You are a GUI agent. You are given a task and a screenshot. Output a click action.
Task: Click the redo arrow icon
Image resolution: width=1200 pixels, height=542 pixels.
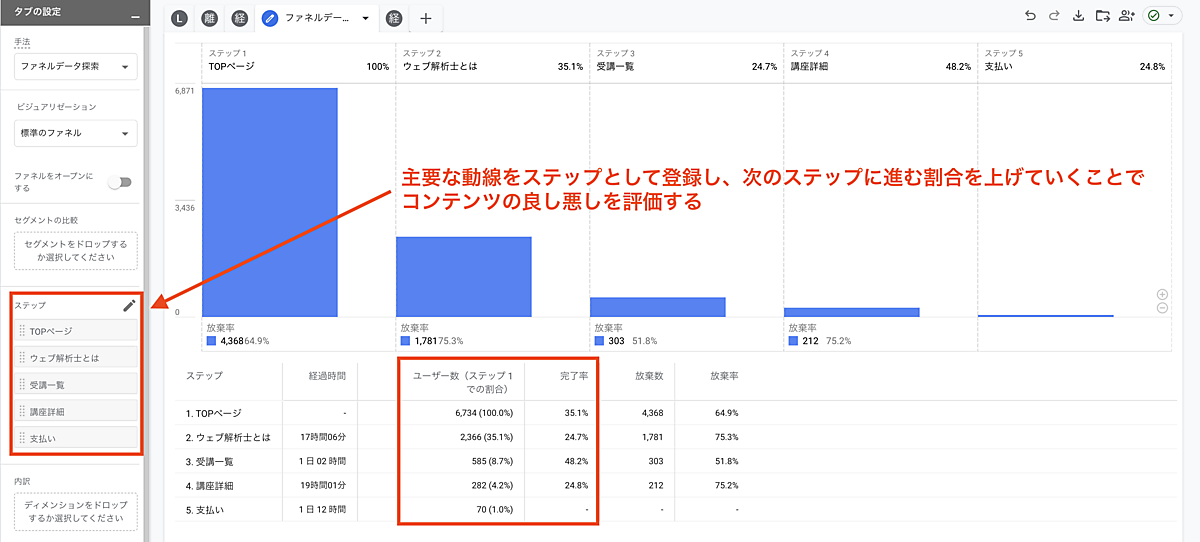click(1054, 16)
